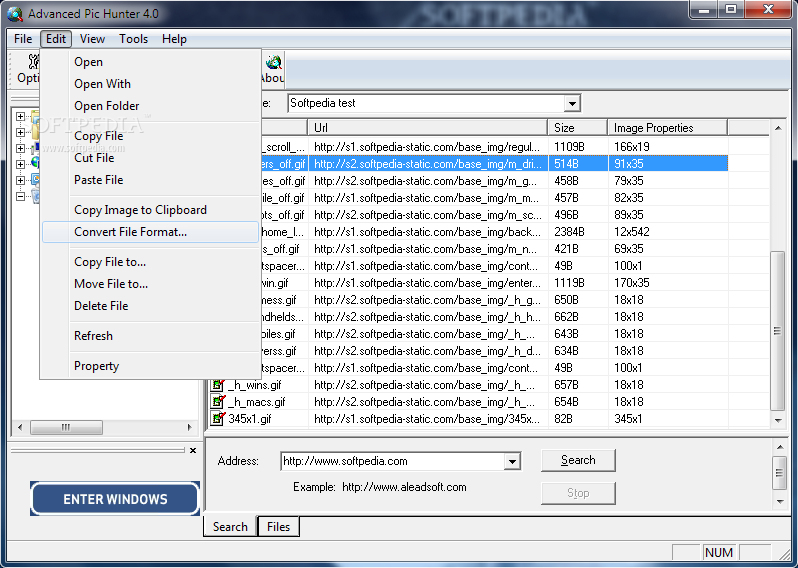
Task: Switch to the Files tab
Action: tap(278, 526)
